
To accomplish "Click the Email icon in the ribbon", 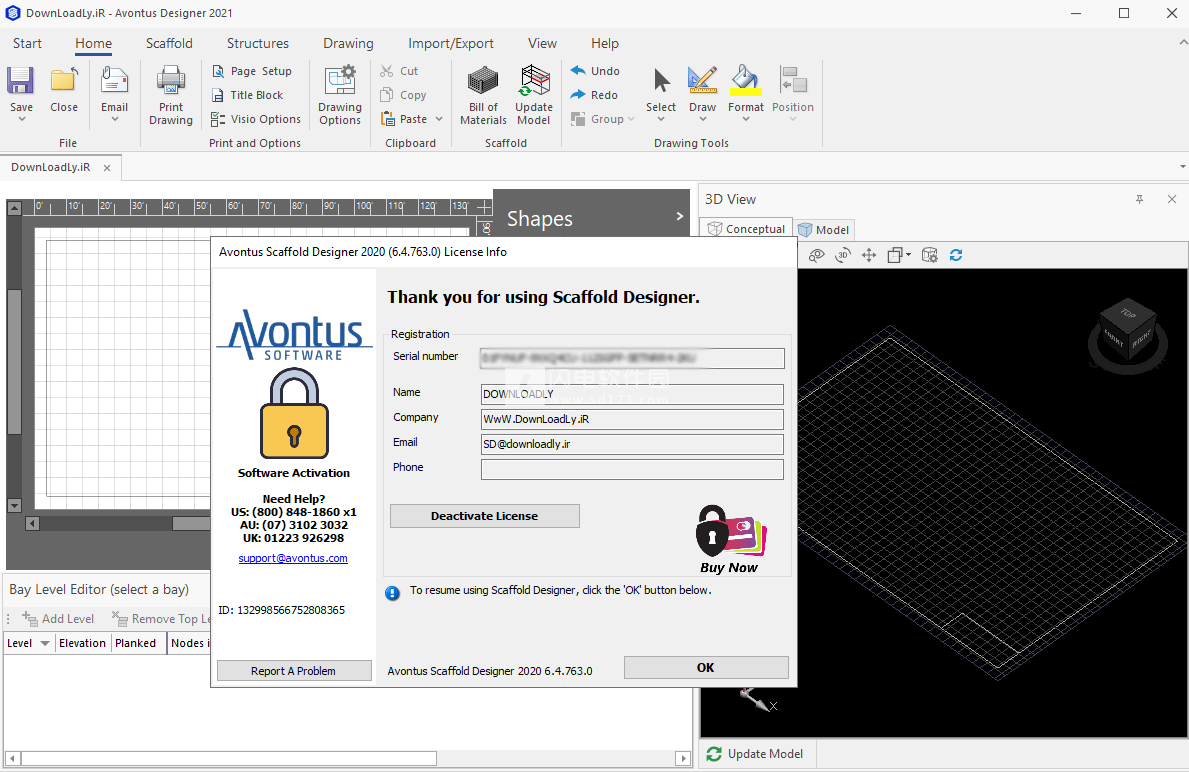I will [115, 80].
